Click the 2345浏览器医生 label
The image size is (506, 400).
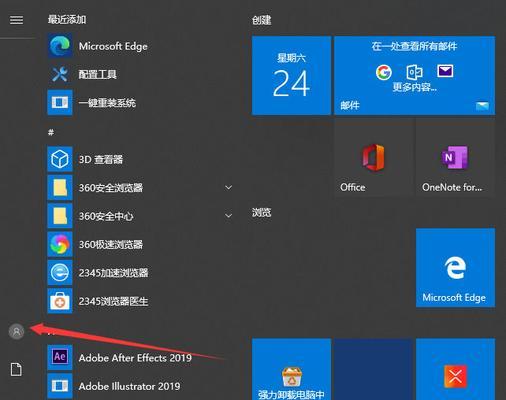[x=113, y=301]
